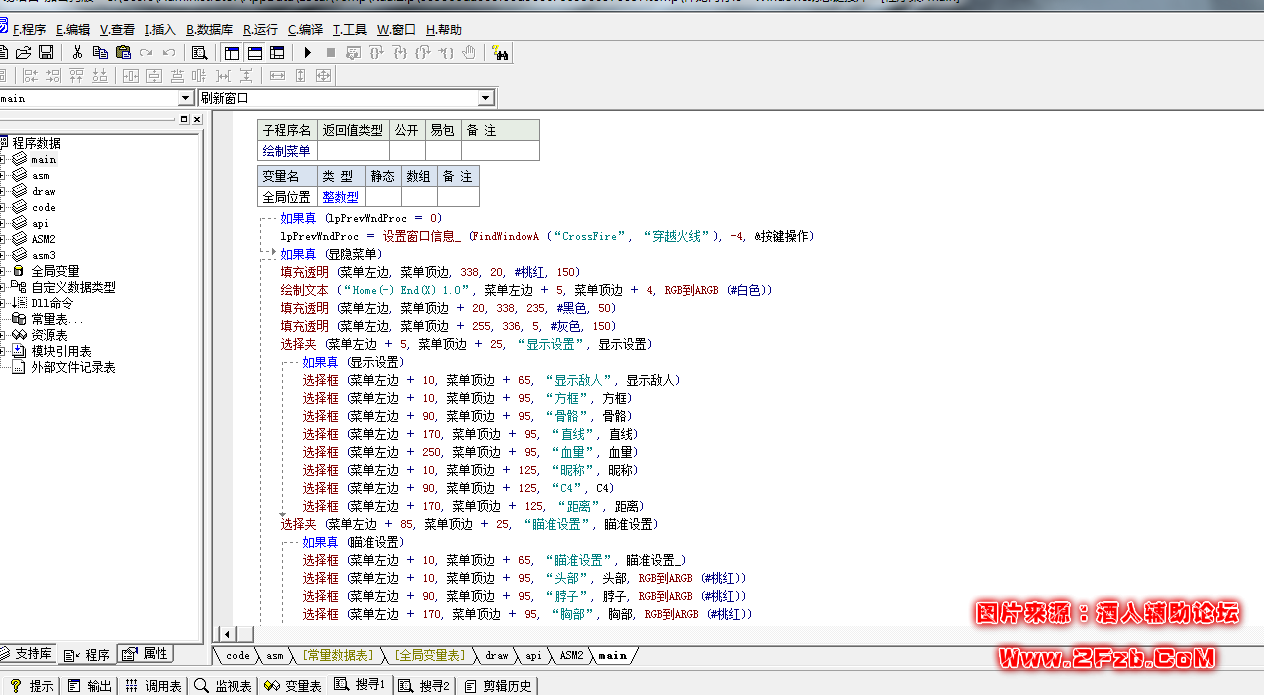Click the Paste clipboard toolbar icon

[x=123, y=53]
